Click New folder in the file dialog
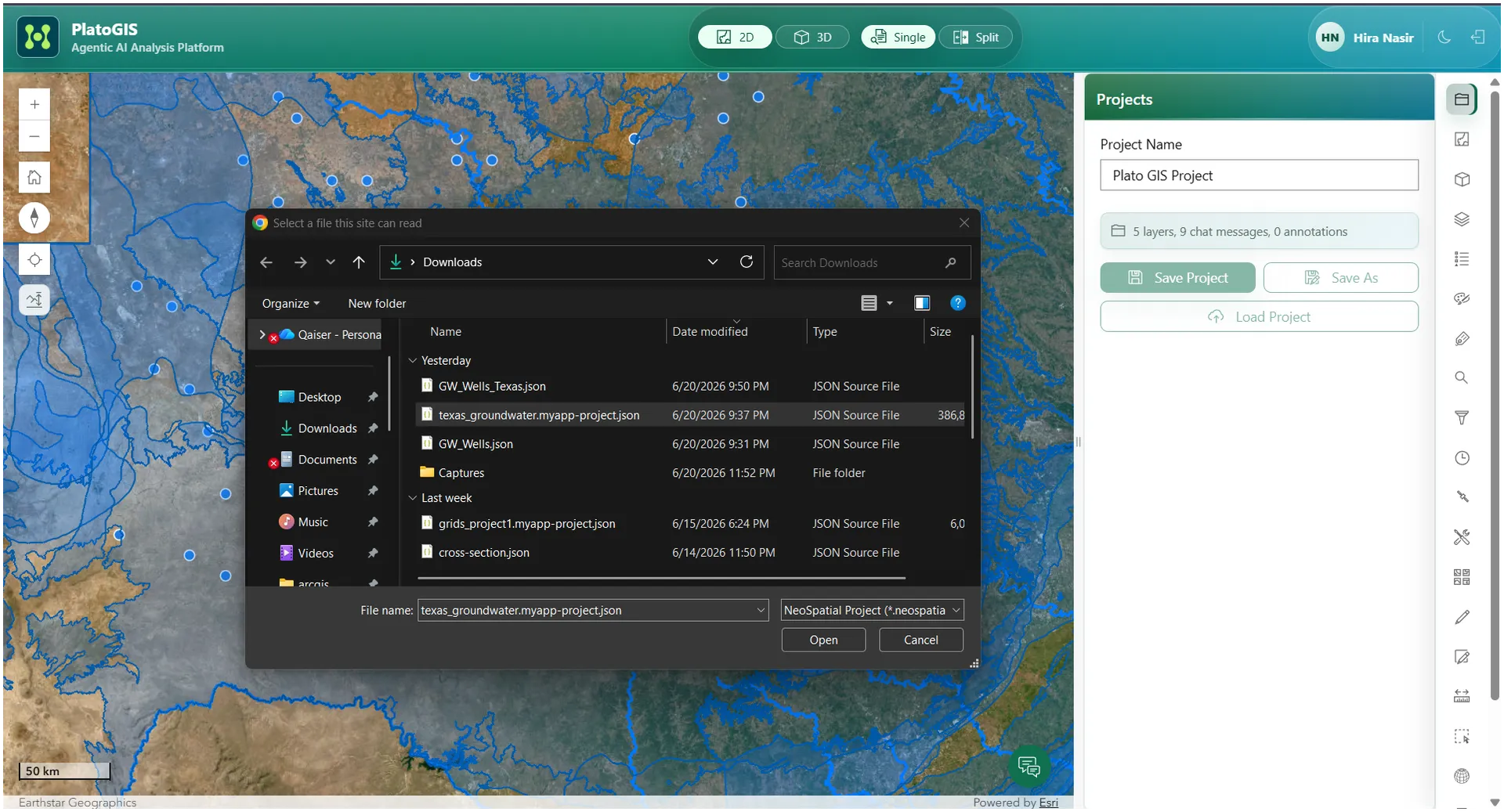Image resolution: width=1504 pixels, height=812 pixels. click(x=377, y=304)
